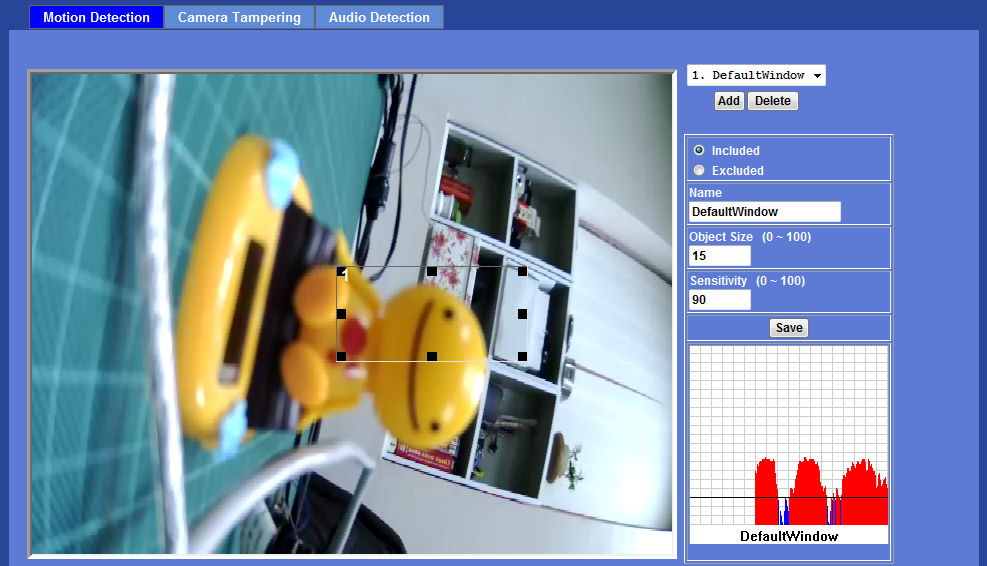Click the dropdown arrow beside DefaultWindow

817,76
